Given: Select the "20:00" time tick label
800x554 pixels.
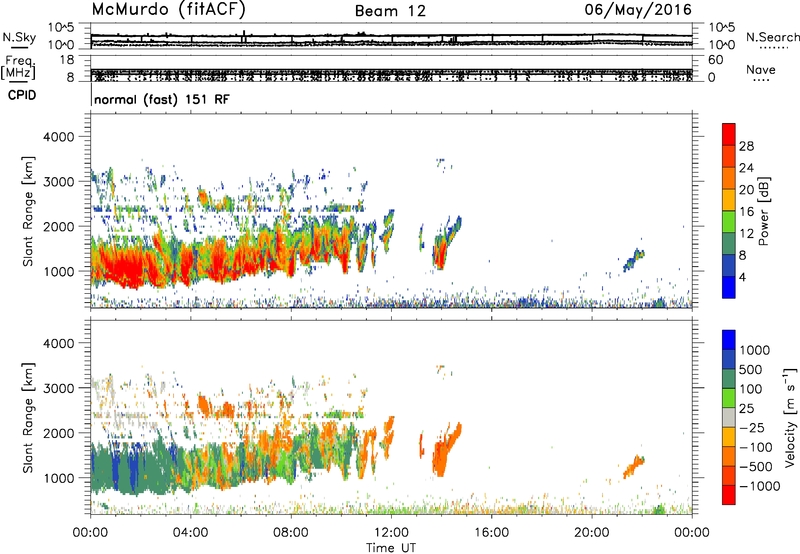Looking at the screenshot, I should pos(591,533).
